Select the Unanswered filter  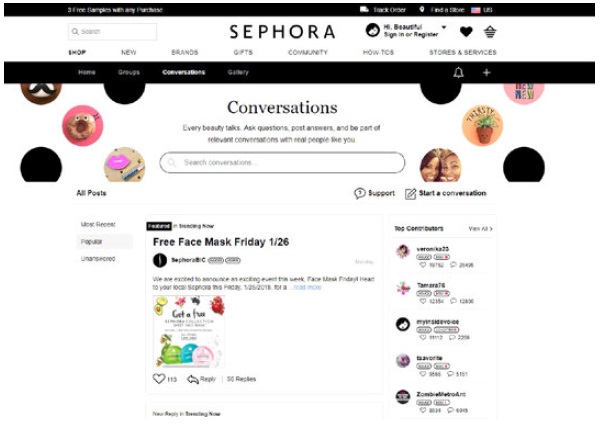tap(98, 259)
